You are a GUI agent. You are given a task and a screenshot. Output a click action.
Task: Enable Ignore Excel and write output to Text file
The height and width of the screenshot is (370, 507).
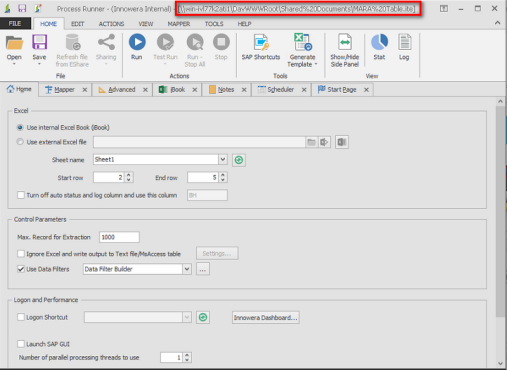click(x=21, y=254)
